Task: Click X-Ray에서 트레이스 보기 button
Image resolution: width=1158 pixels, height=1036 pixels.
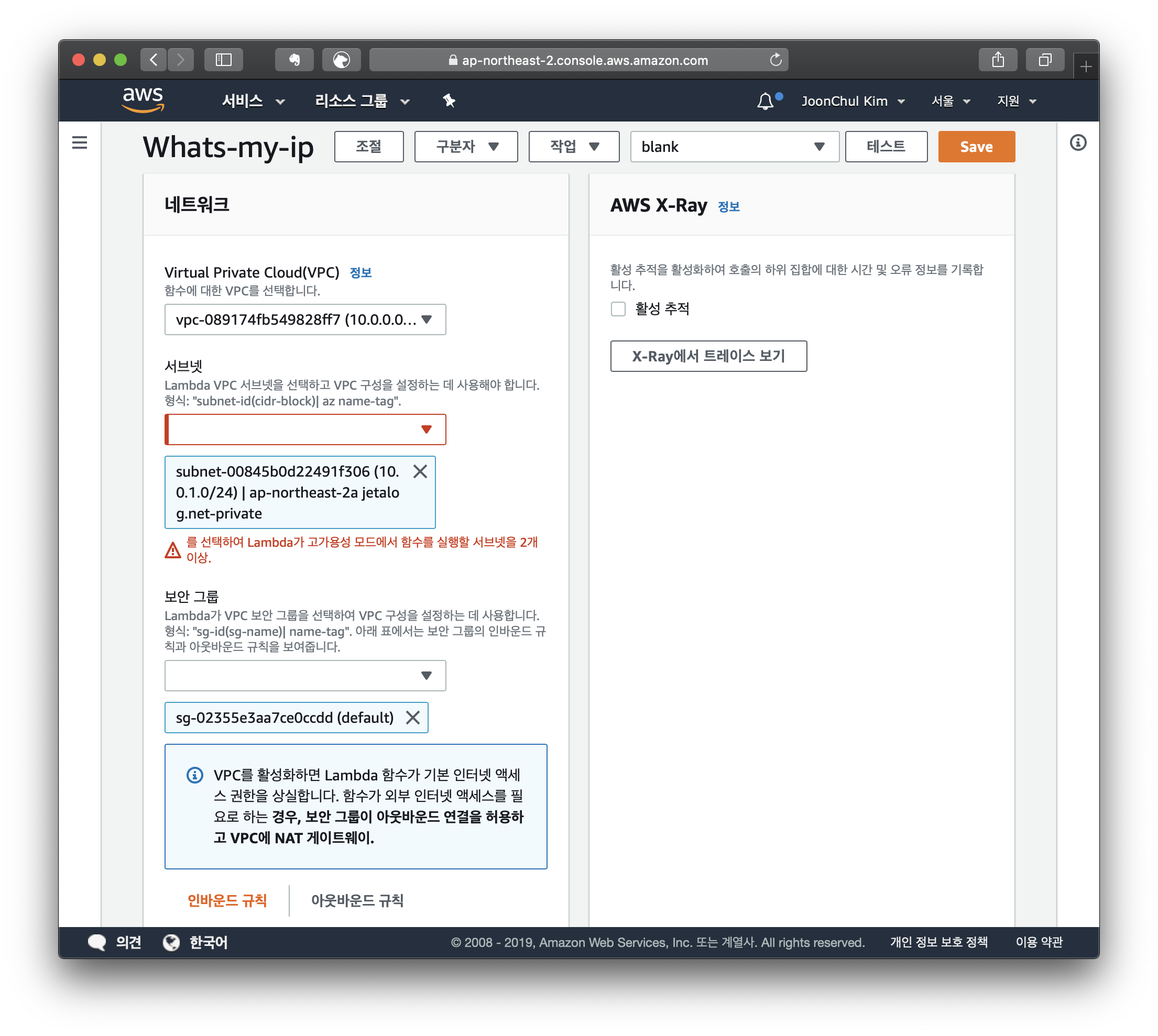Action: [708, 356]
